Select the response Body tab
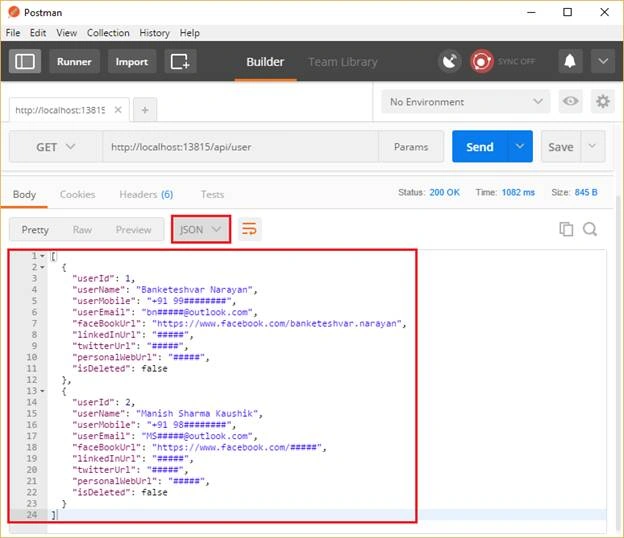 pyautogui.click(x=24, y=195)
